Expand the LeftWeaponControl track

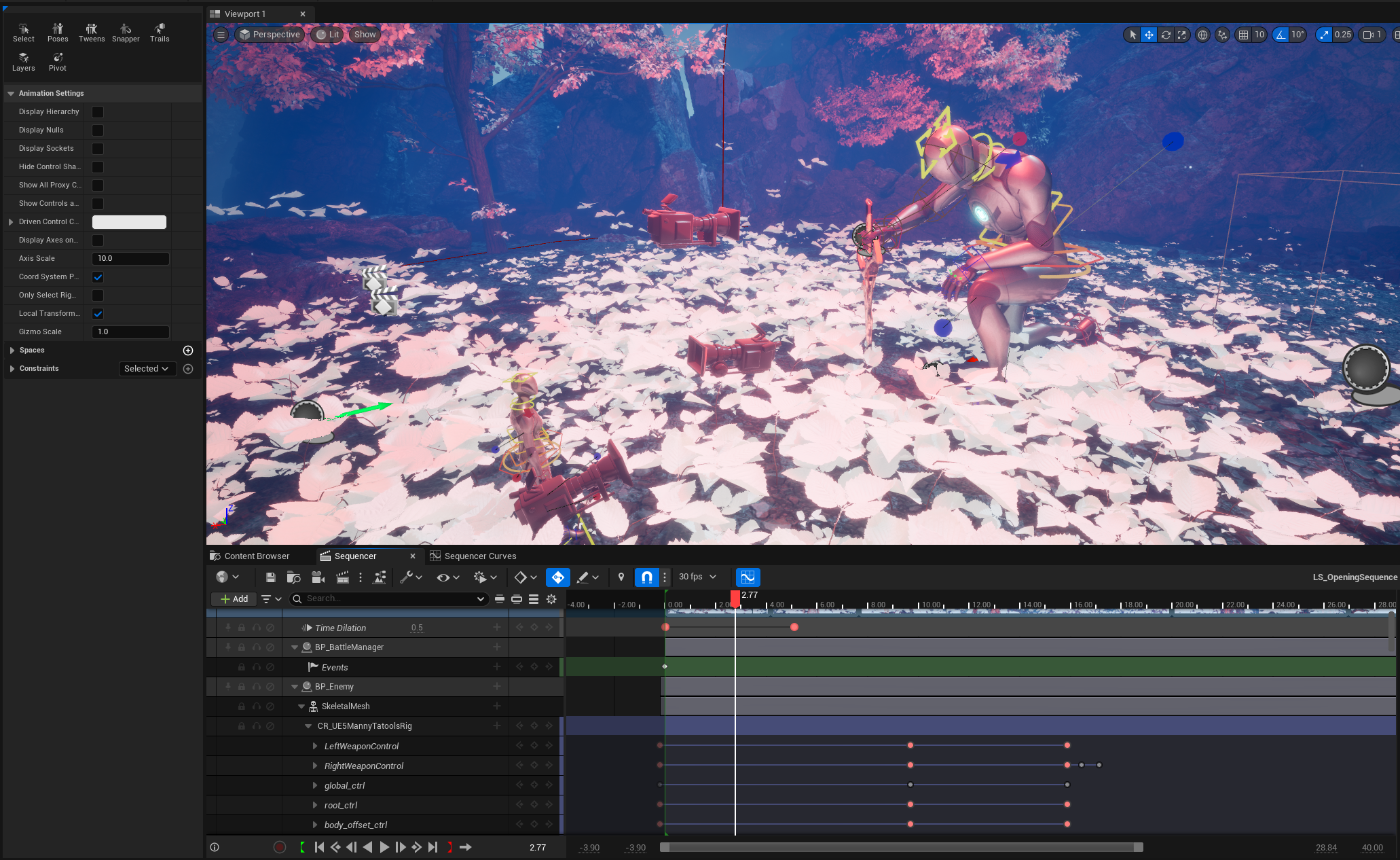[x=315, y=746]
